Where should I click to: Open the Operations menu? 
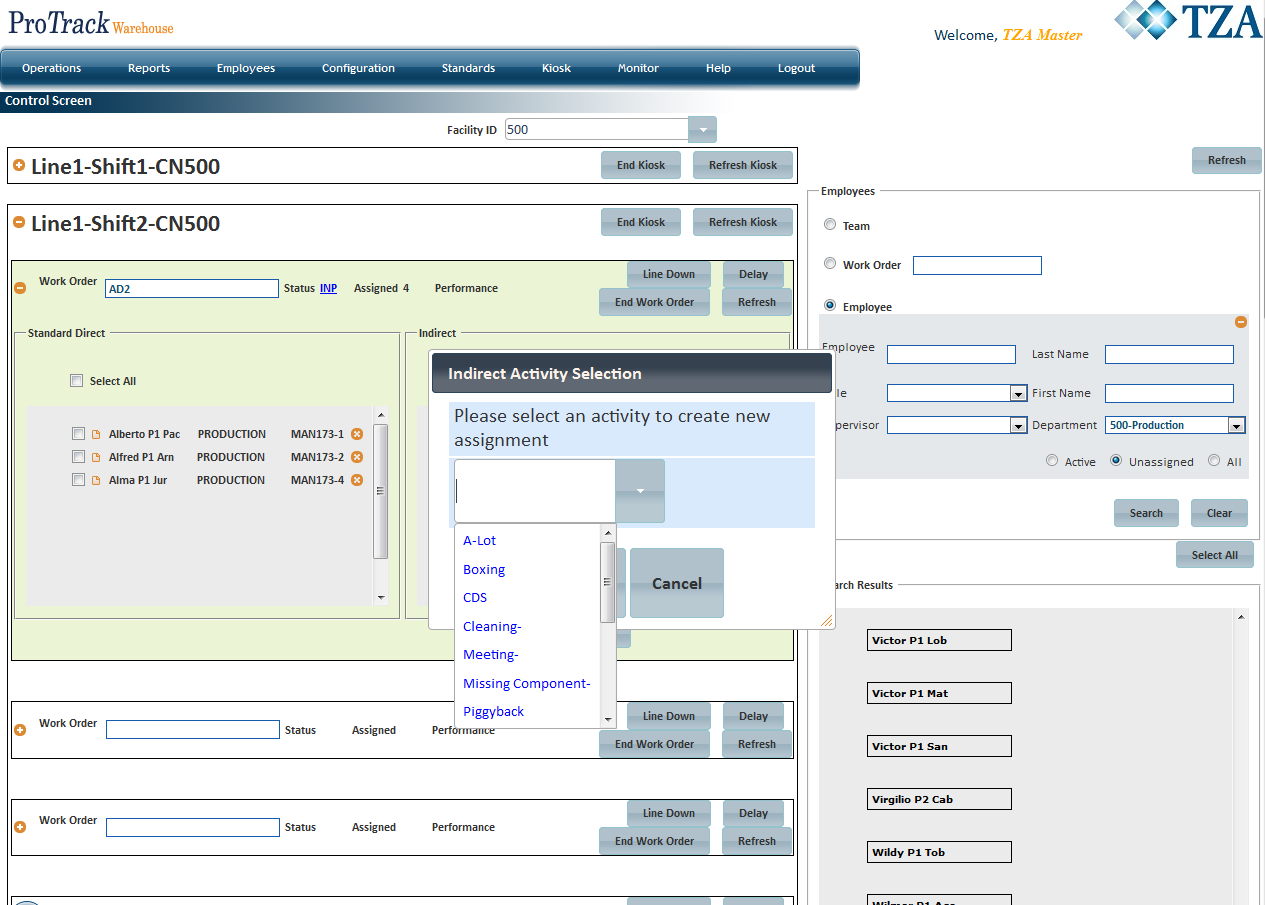coord(52,68)
